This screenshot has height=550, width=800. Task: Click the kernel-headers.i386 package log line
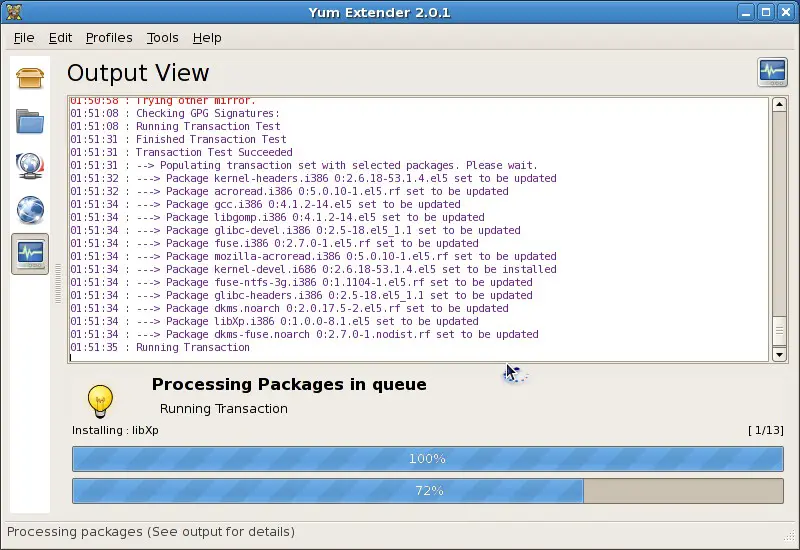(x=313, y=178)
